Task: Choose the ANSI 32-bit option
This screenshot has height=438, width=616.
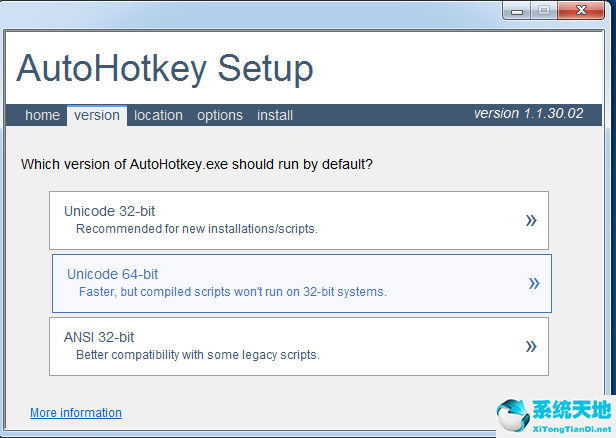Action: pos(299,346)
